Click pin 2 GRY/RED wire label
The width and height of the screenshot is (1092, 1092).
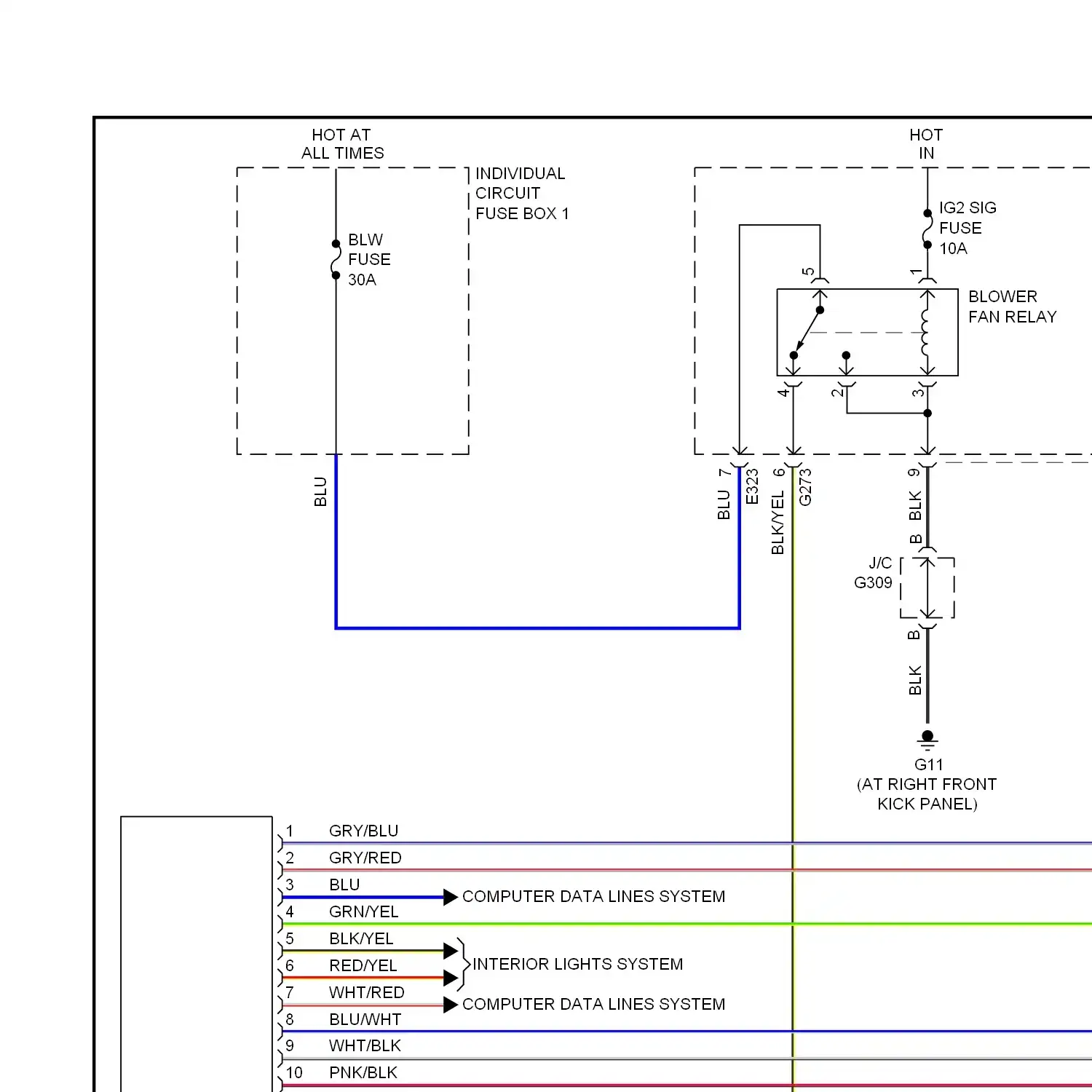(x=365, y=858)
